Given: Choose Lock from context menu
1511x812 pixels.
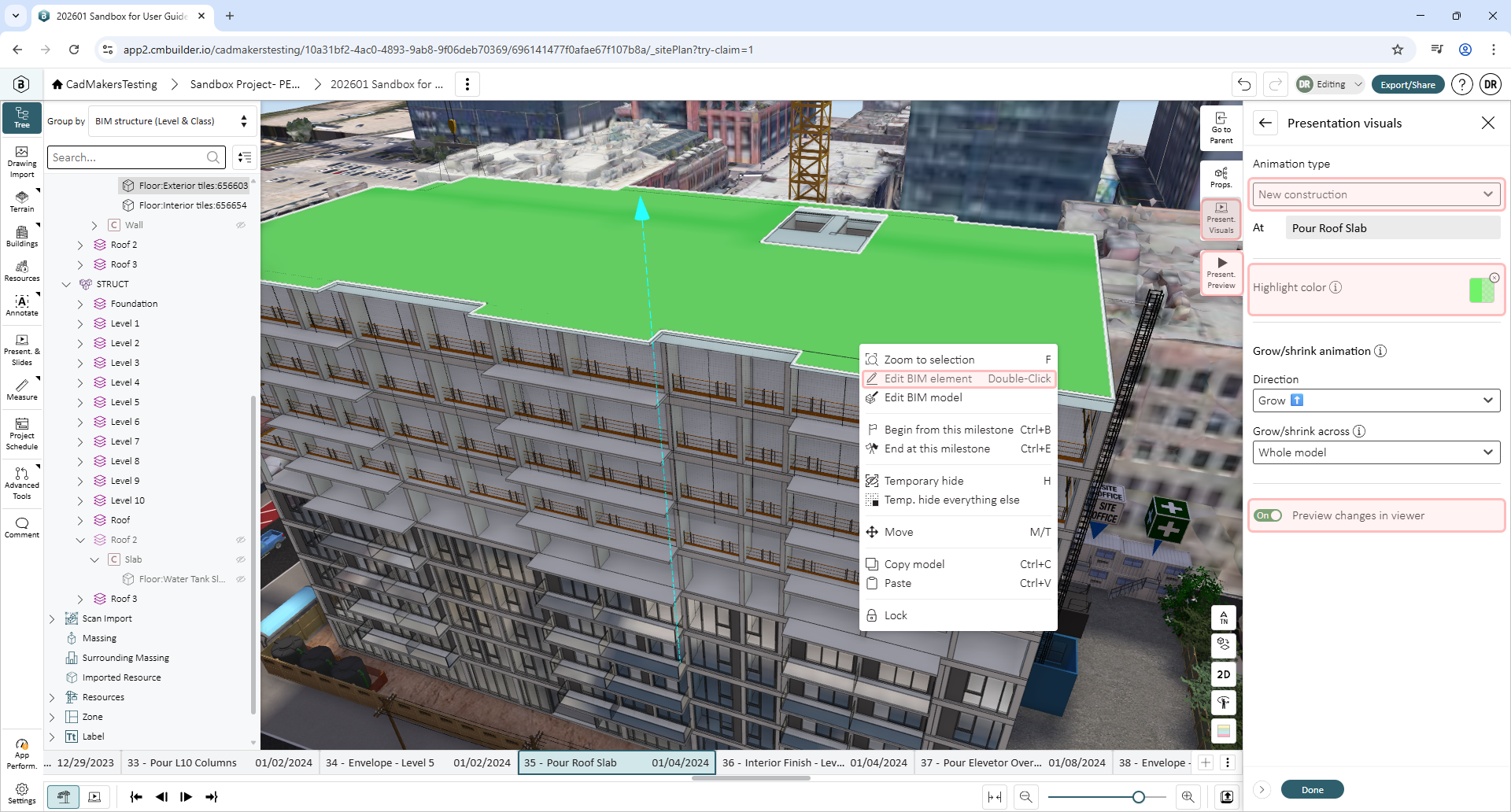Looking at the screenshot, I should pos(959,615).
